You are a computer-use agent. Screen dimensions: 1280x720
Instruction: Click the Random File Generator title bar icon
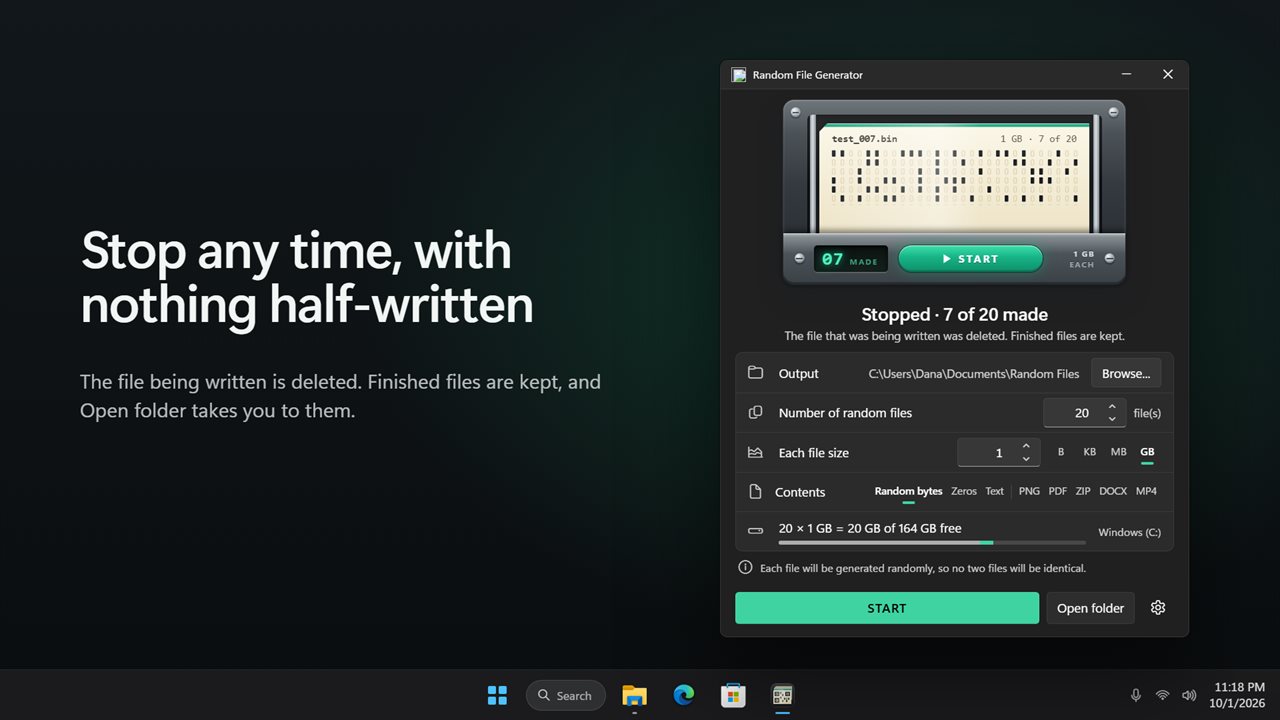coord(739,75)
